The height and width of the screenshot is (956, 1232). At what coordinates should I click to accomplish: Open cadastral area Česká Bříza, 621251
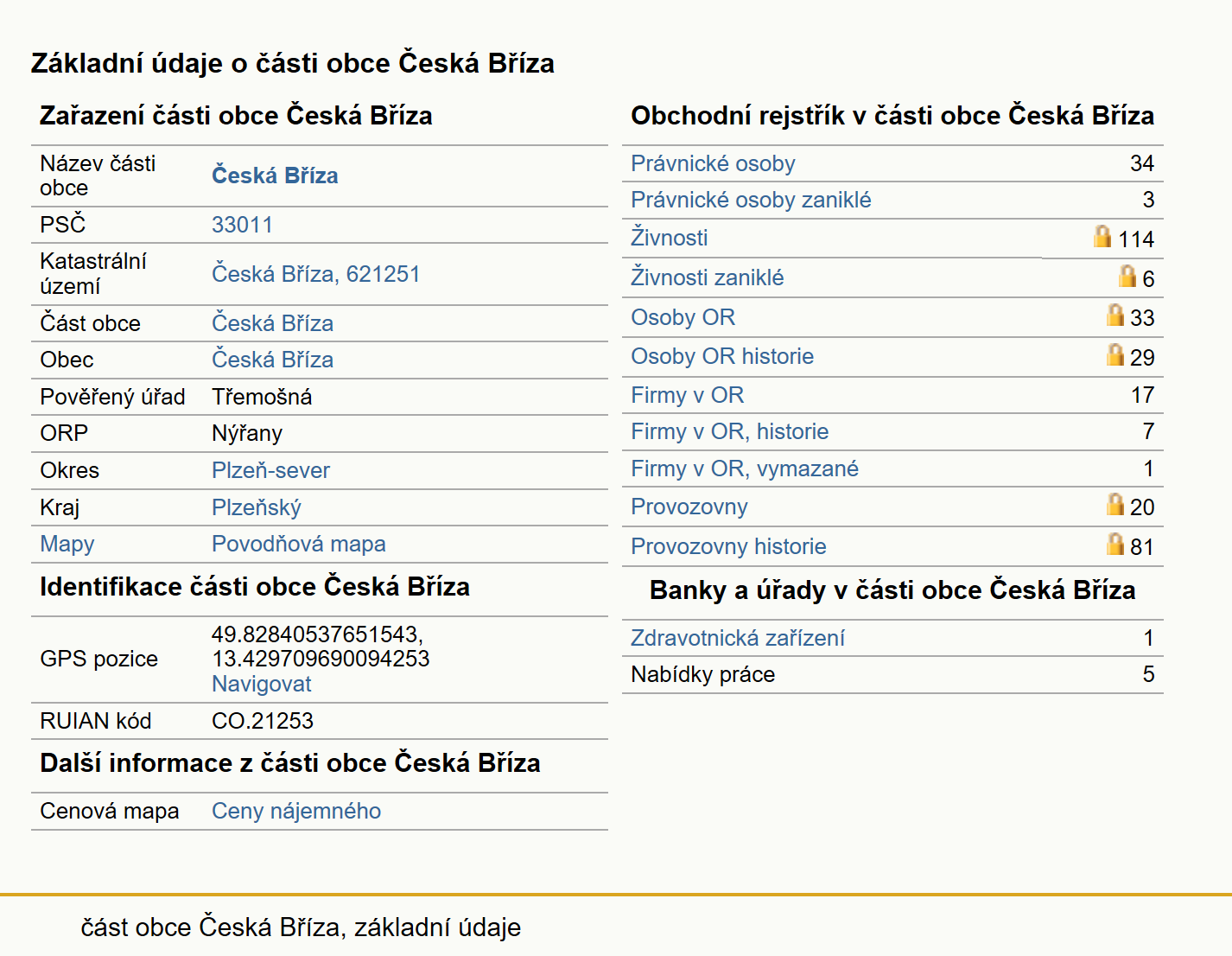click(316, 274)
